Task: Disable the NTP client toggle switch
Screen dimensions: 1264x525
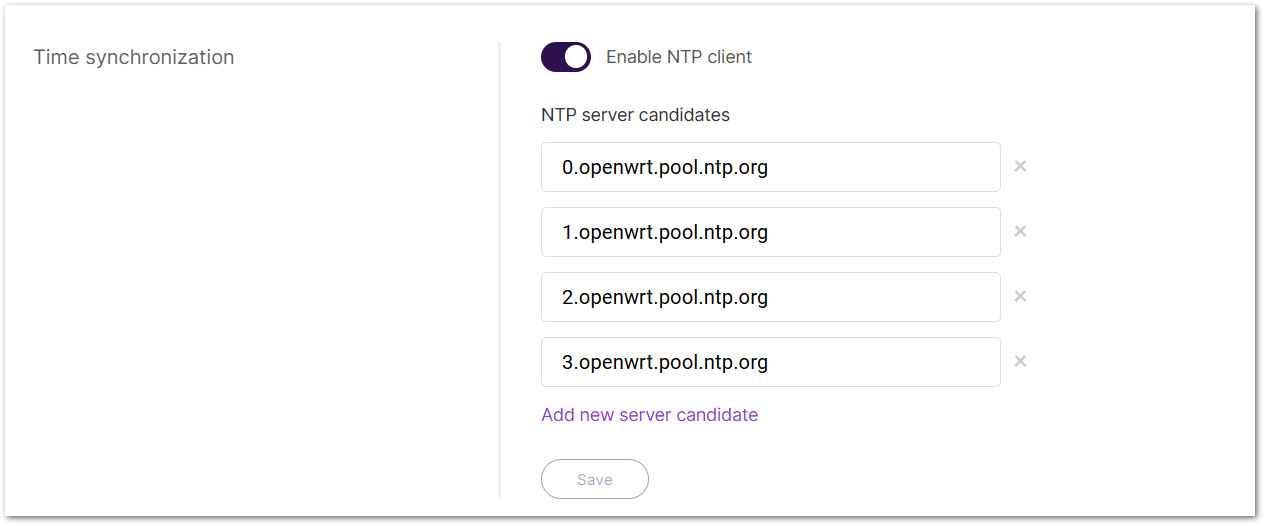Action: click(x=566, y=57)
